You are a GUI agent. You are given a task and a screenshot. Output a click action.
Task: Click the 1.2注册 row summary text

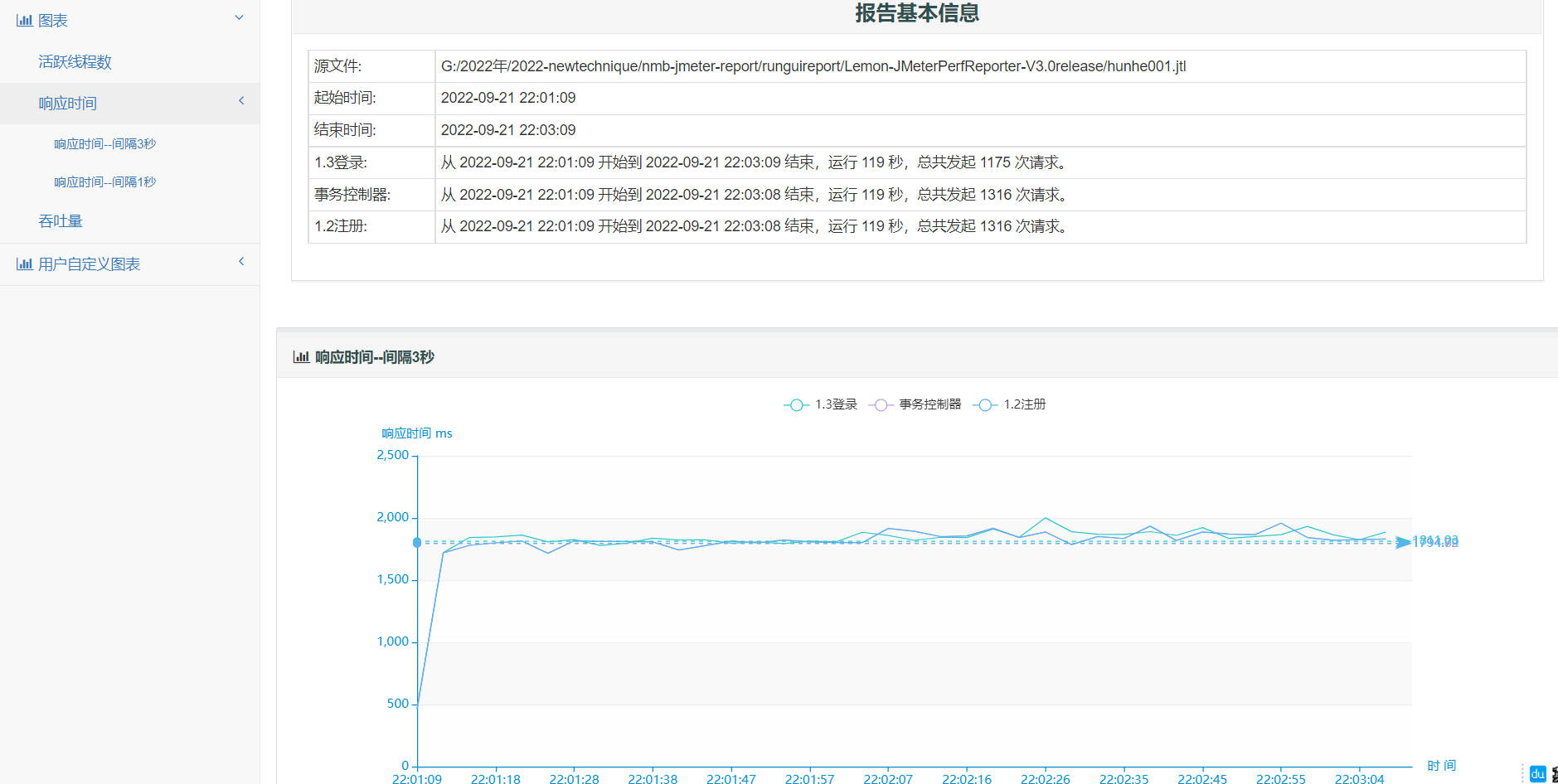pyautogui.click(x=755, y=226)
